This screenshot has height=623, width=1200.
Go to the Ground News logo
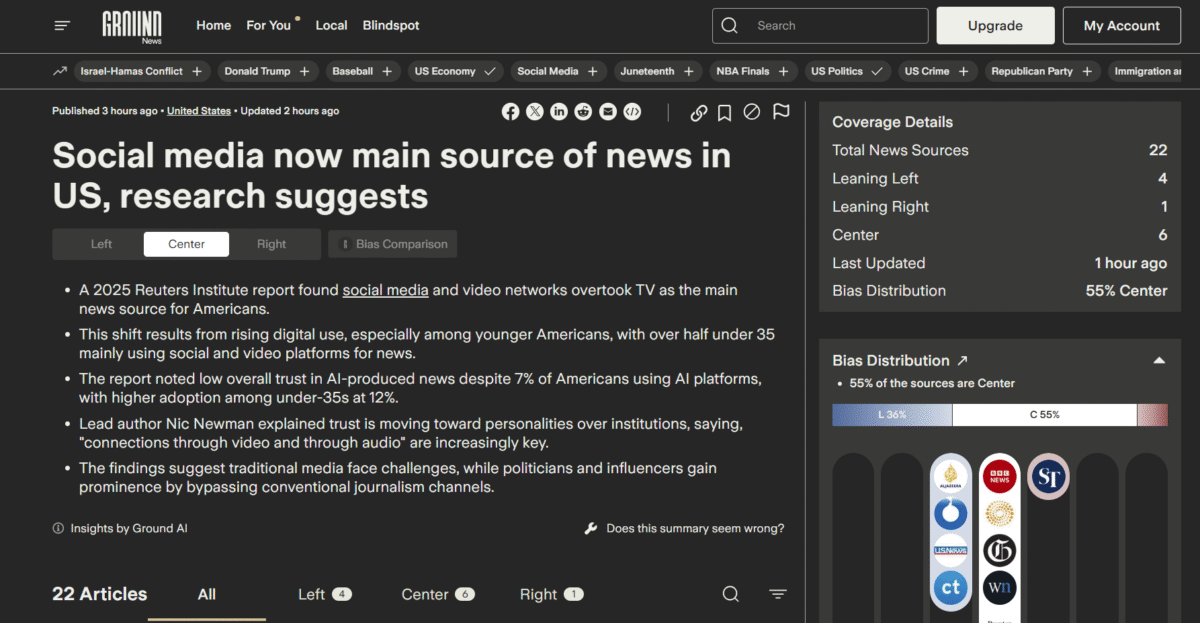coord(134,25)
